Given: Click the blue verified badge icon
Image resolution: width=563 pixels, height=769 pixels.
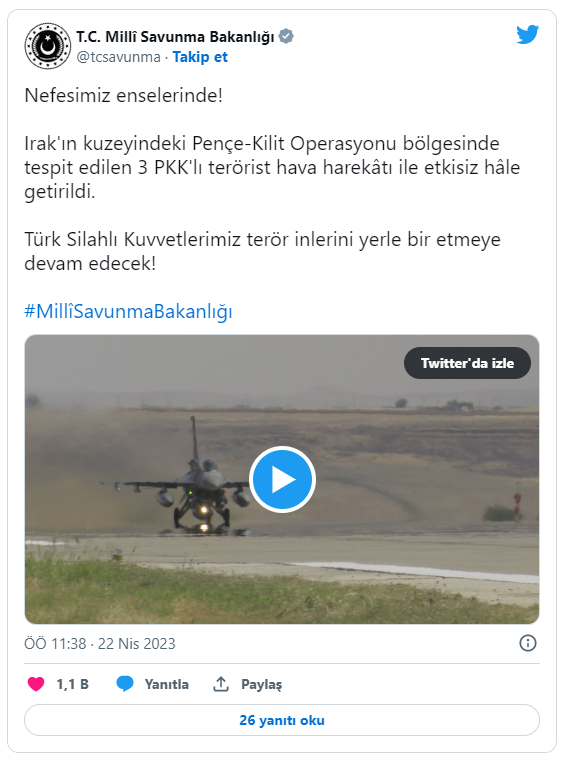Looking at the screenshot, I should tap(286, 36).
